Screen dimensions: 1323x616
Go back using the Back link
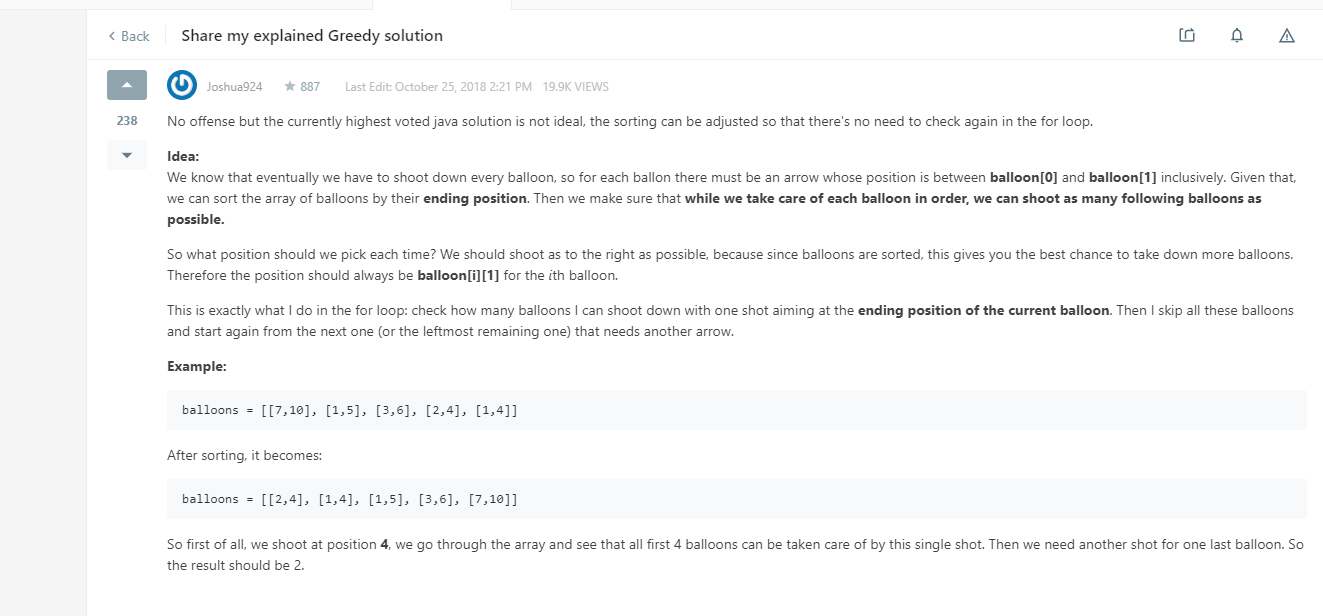(x=129, y=36)
